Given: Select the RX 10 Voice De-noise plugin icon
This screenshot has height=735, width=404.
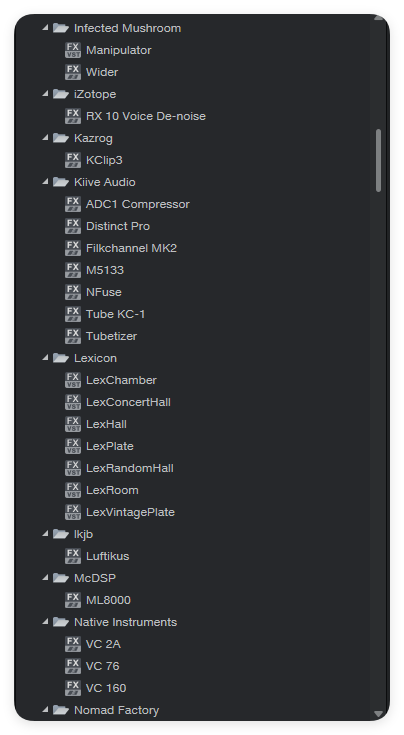Looking at the screenshot, I should [x=73, y=116].
